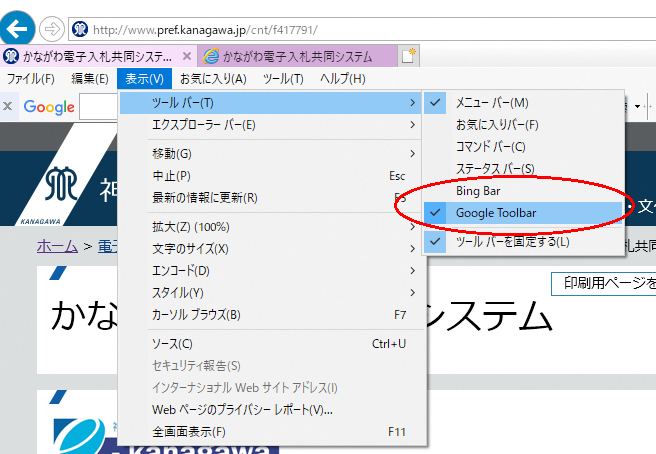Image resolution: width=656 pixels, height=454 pixels.
Task: Open a new tab with blank tab button
Action: coord(408,56)
